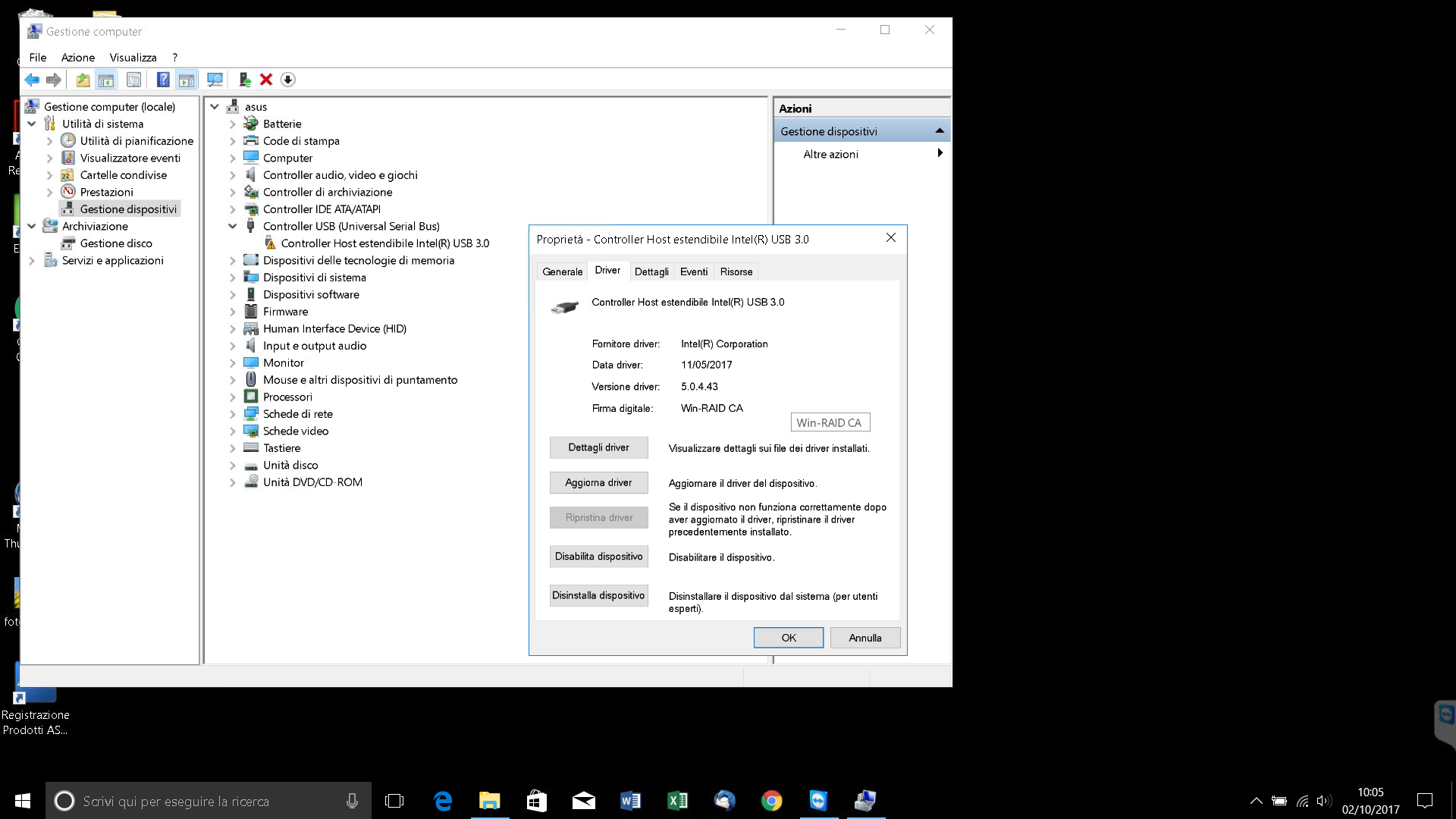Select Prestazioni in the left tree
This screenshot has height=819, width=1456.
pyautogui.click(x=106, y=192)
